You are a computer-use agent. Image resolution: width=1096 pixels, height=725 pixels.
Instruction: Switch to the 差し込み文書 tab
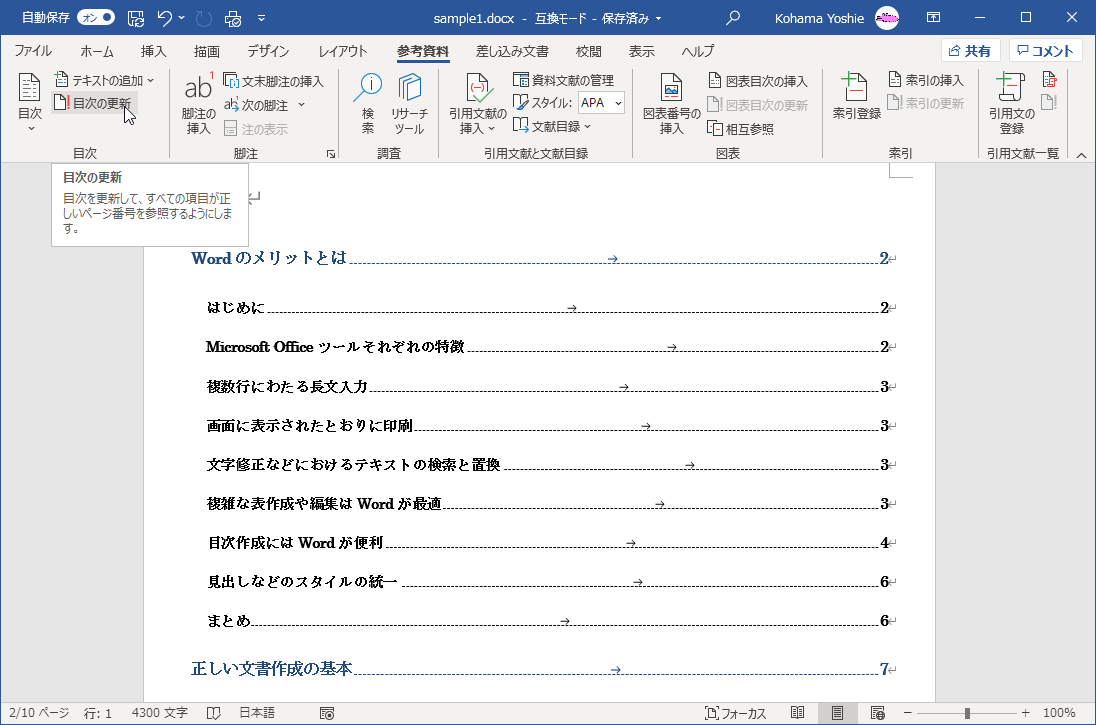(512, 51)
